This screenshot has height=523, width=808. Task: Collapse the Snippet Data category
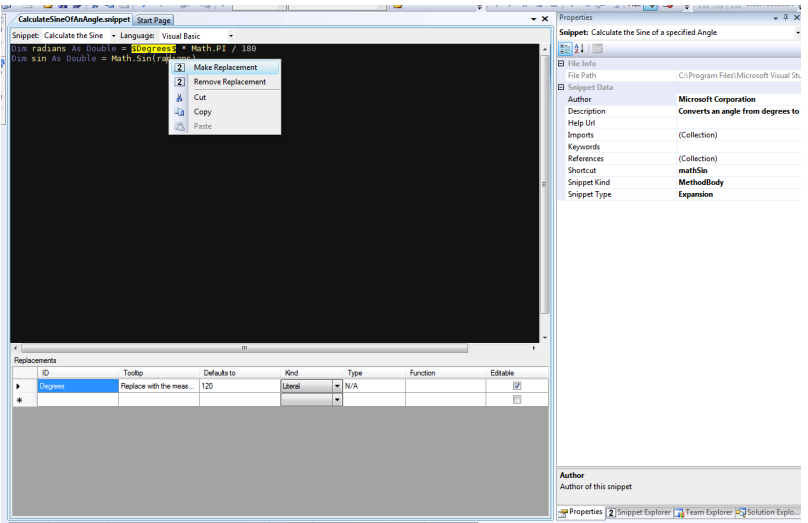coord(561,87)
